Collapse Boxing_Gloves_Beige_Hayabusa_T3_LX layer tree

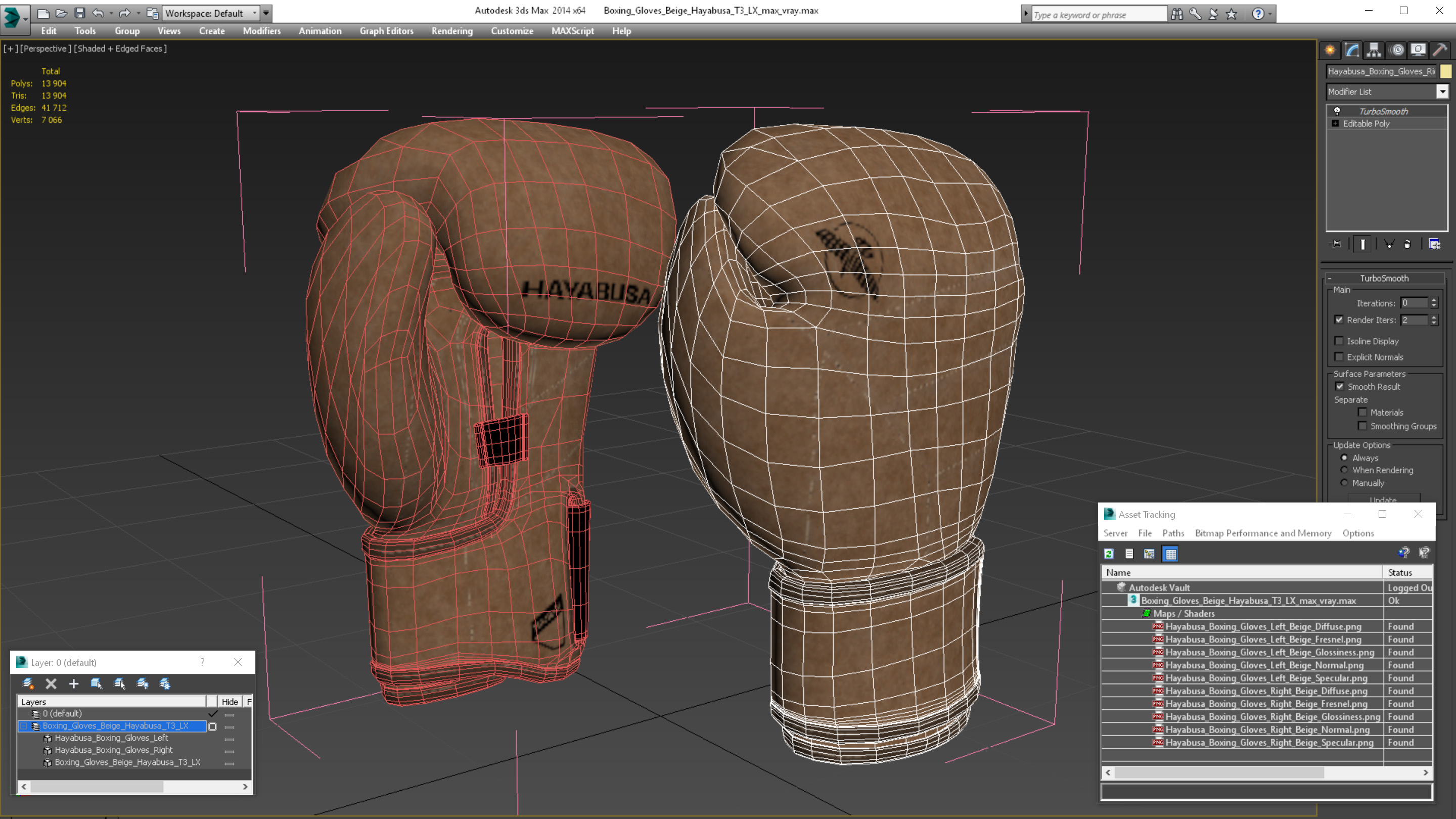pos(23,726)
